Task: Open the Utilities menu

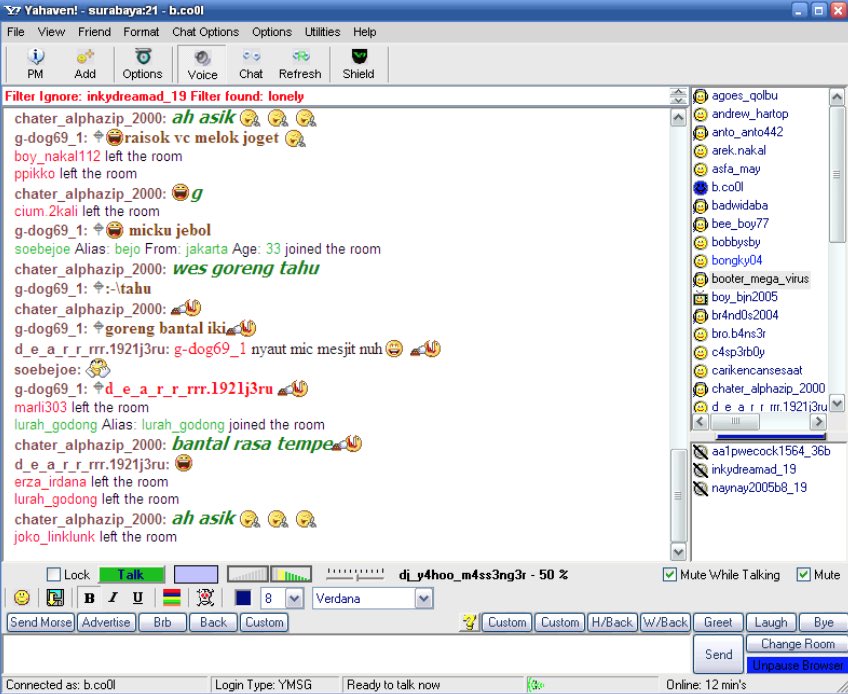Action: point(322,32)
